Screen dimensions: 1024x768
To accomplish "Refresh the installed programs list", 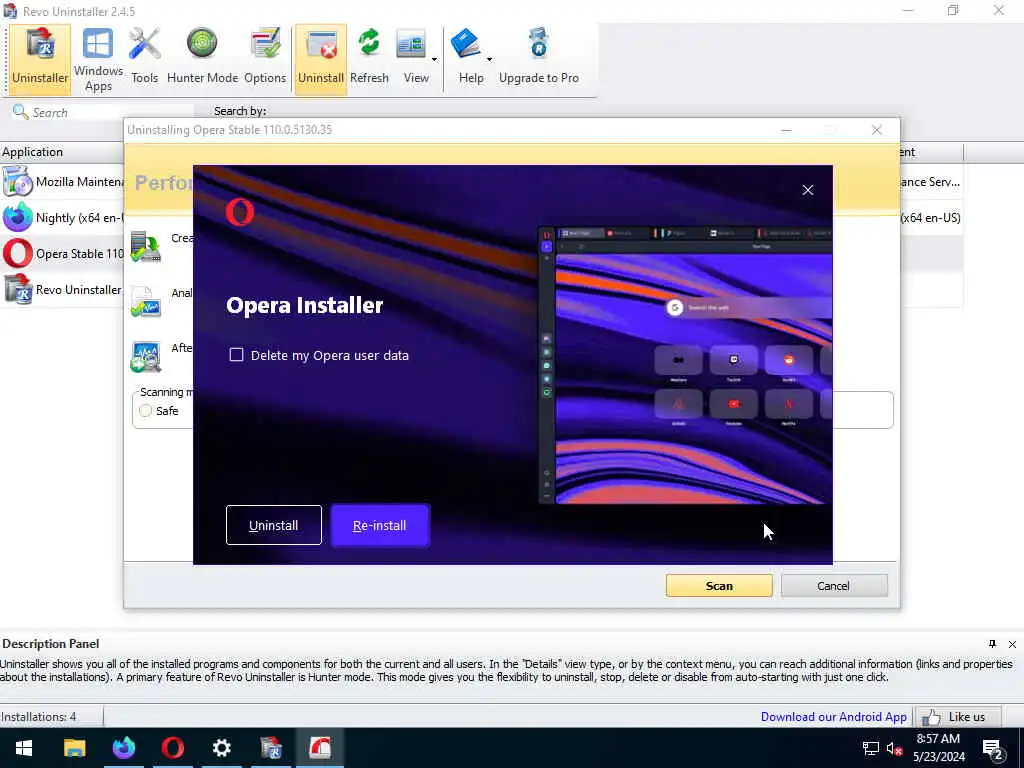I will (369, 57).
